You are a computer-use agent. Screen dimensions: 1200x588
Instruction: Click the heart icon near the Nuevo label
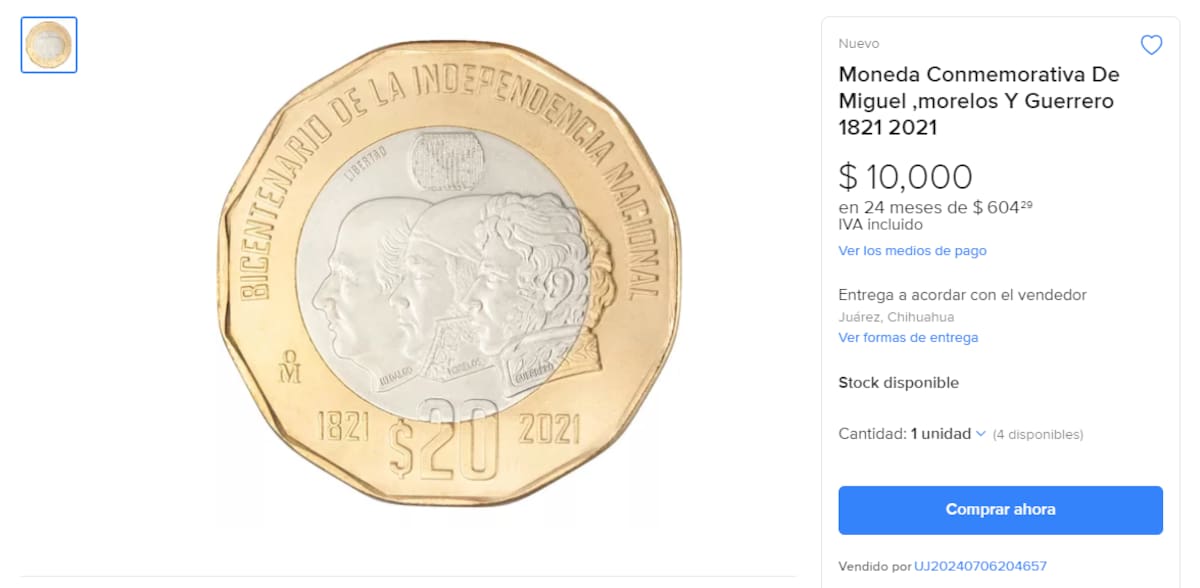(x=1151, y=45)
